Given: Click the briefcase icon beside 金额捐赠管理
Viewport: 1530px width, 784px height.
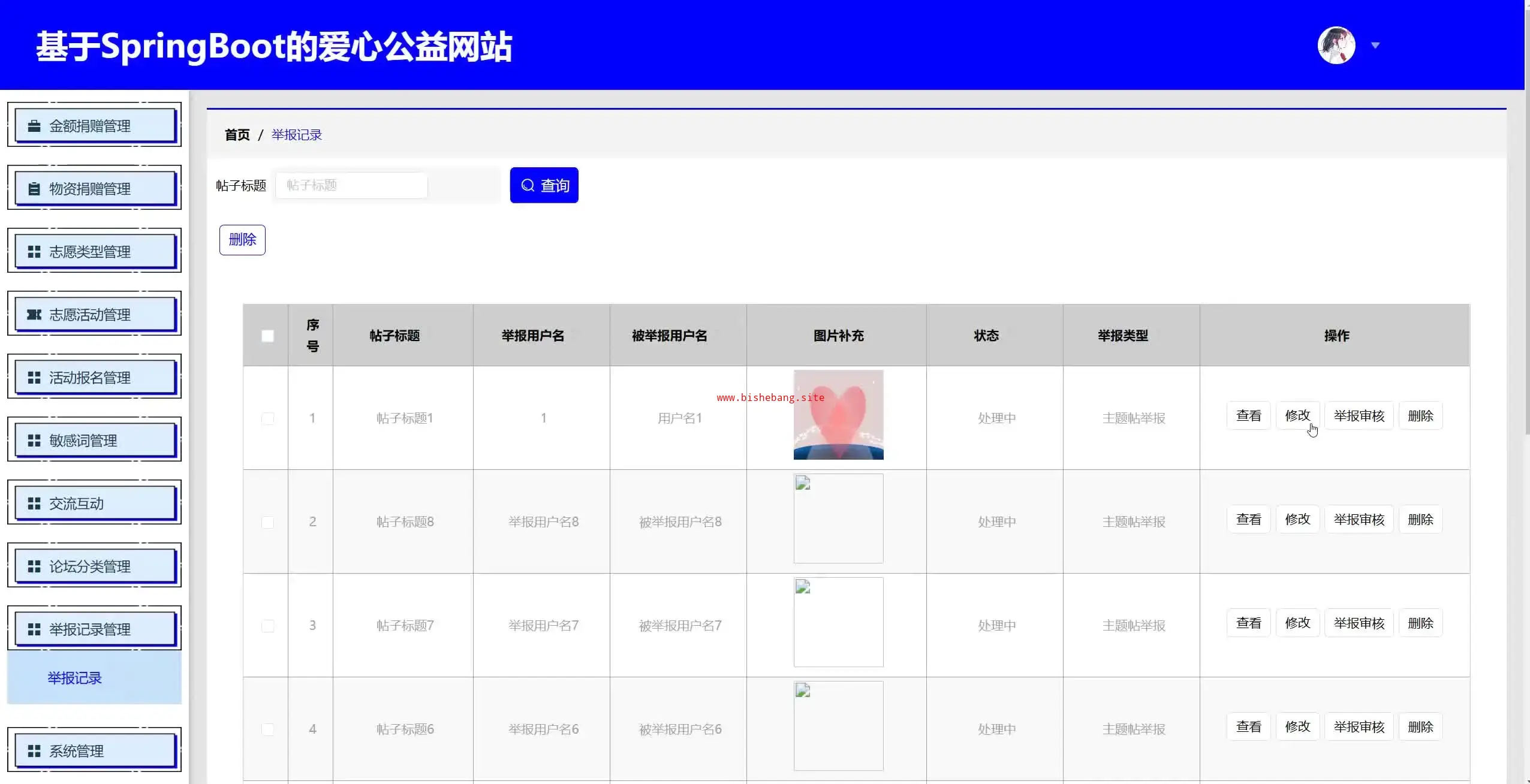Looking at the screenshot, I should [x=34, y=126].
